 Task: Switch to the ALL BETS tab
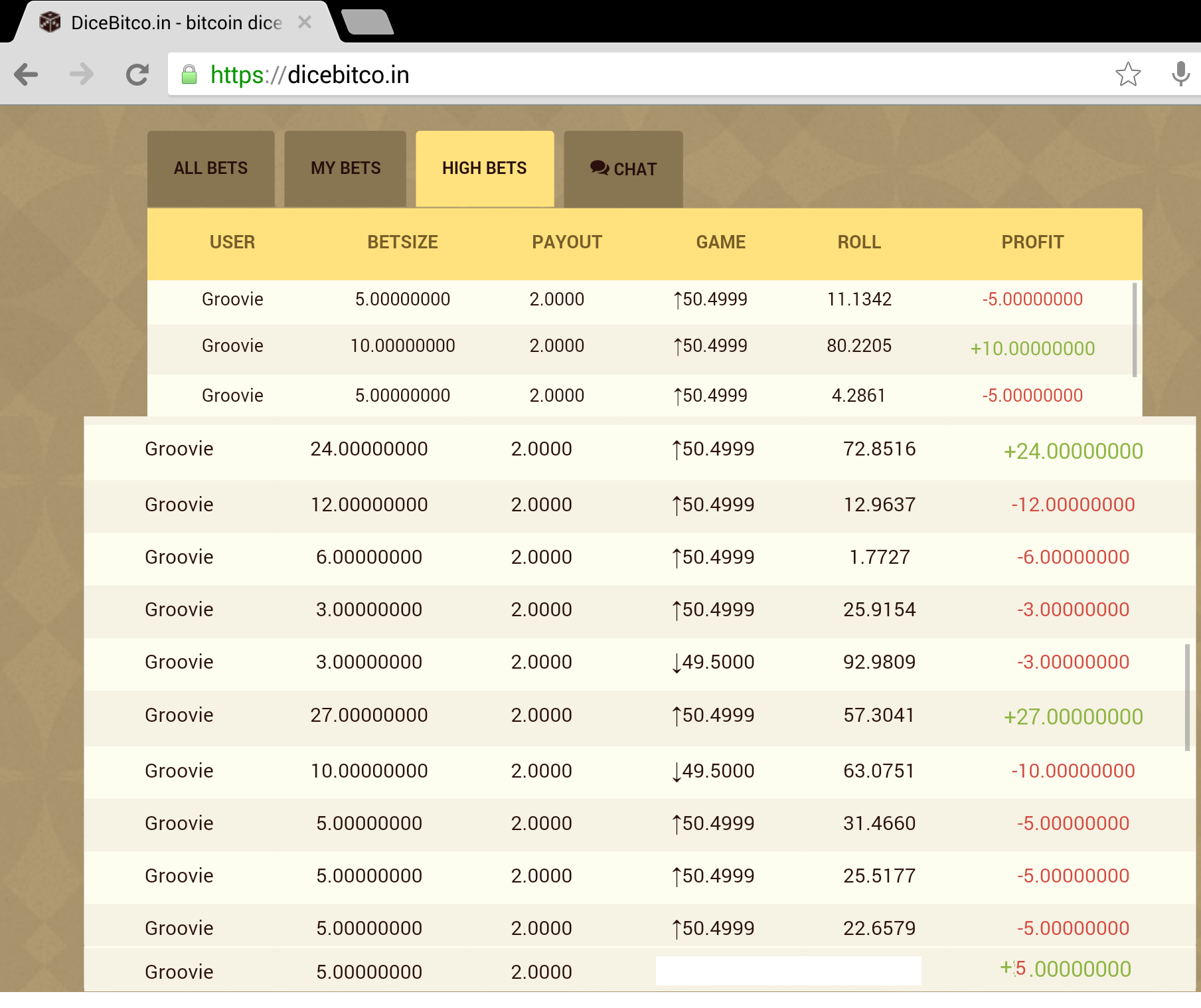(x=210, y=169)
